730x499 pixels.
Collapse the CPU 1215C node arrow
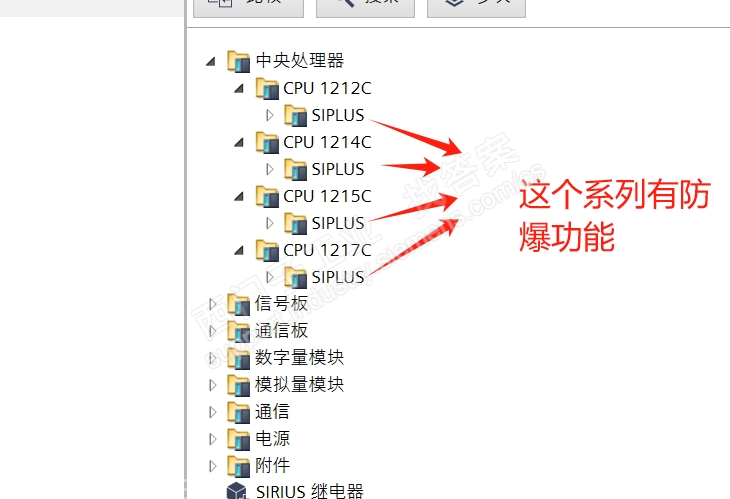coord(239,196)
